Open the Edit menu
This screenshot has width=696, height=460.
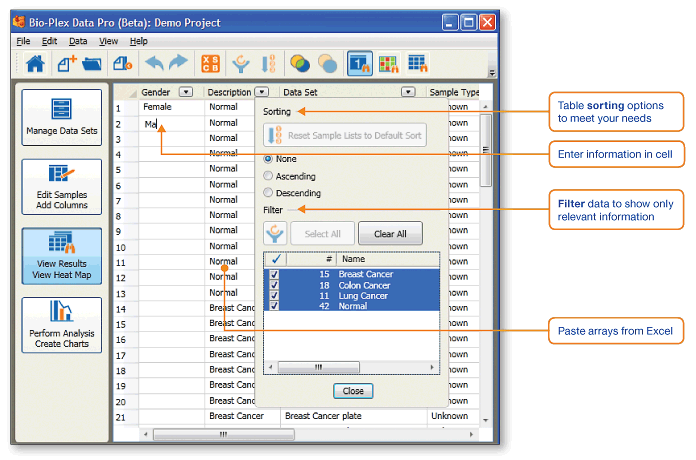click(49, 41)
